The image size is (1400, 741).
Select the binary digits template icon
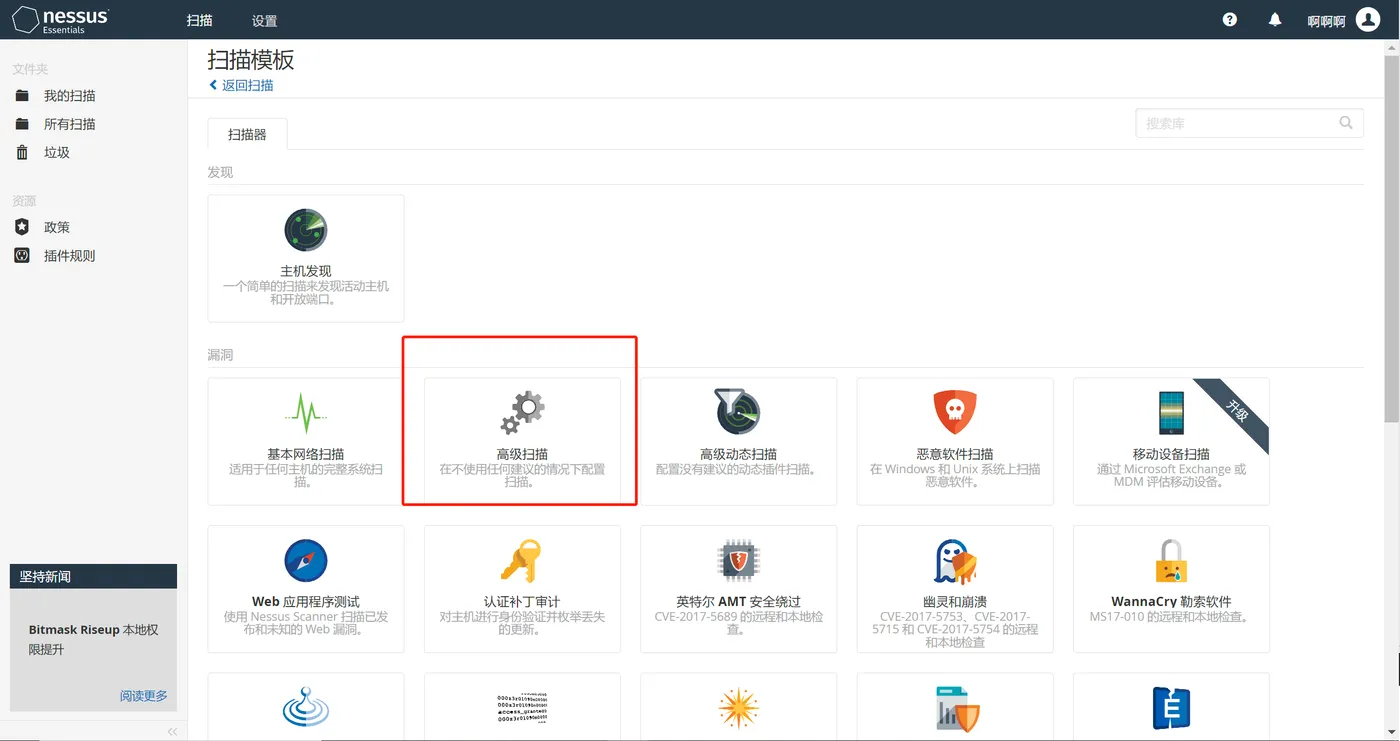tap(522, 707)
